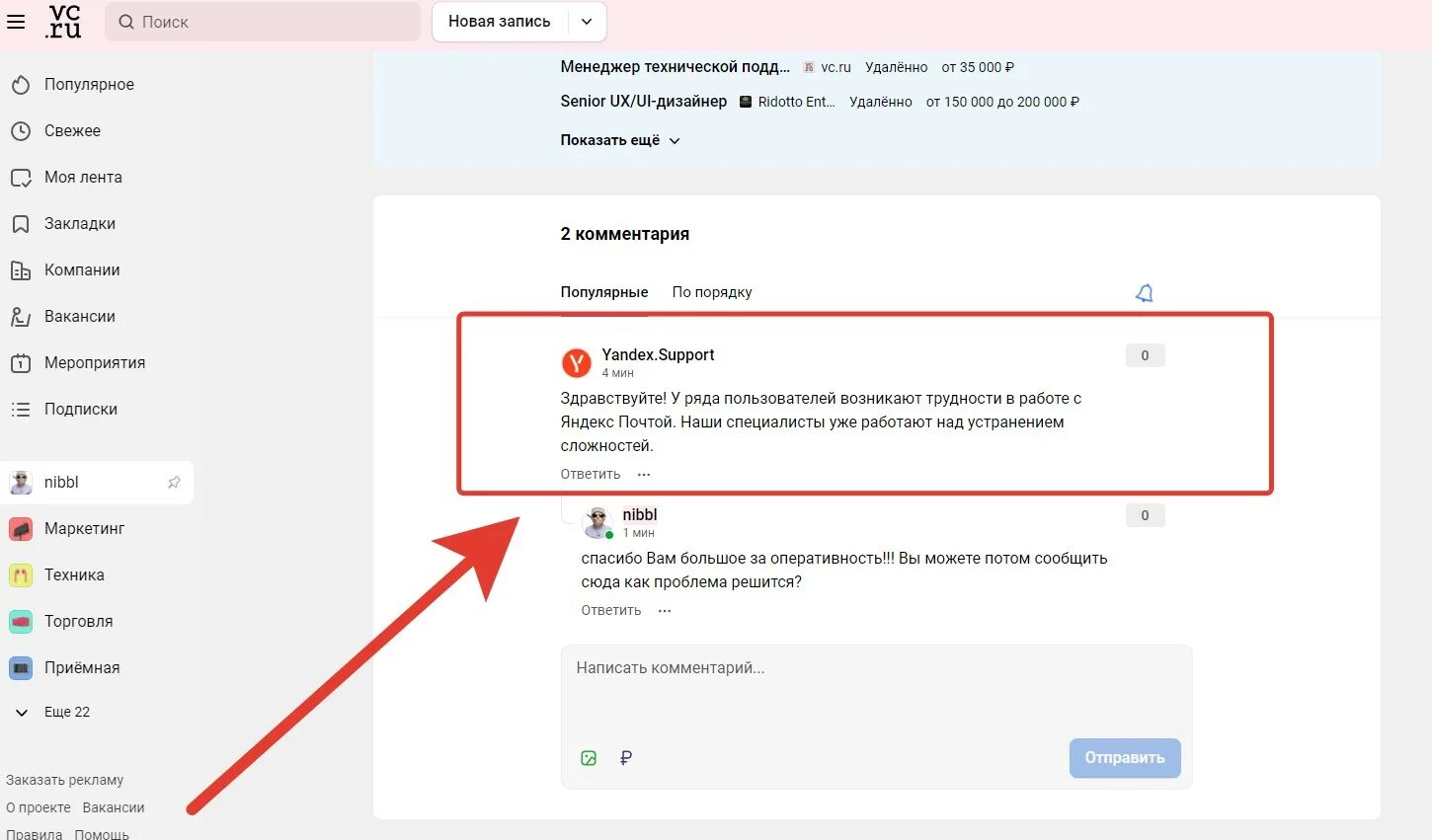
Task: Go to Моя лента section
Action: coord(83,178)
